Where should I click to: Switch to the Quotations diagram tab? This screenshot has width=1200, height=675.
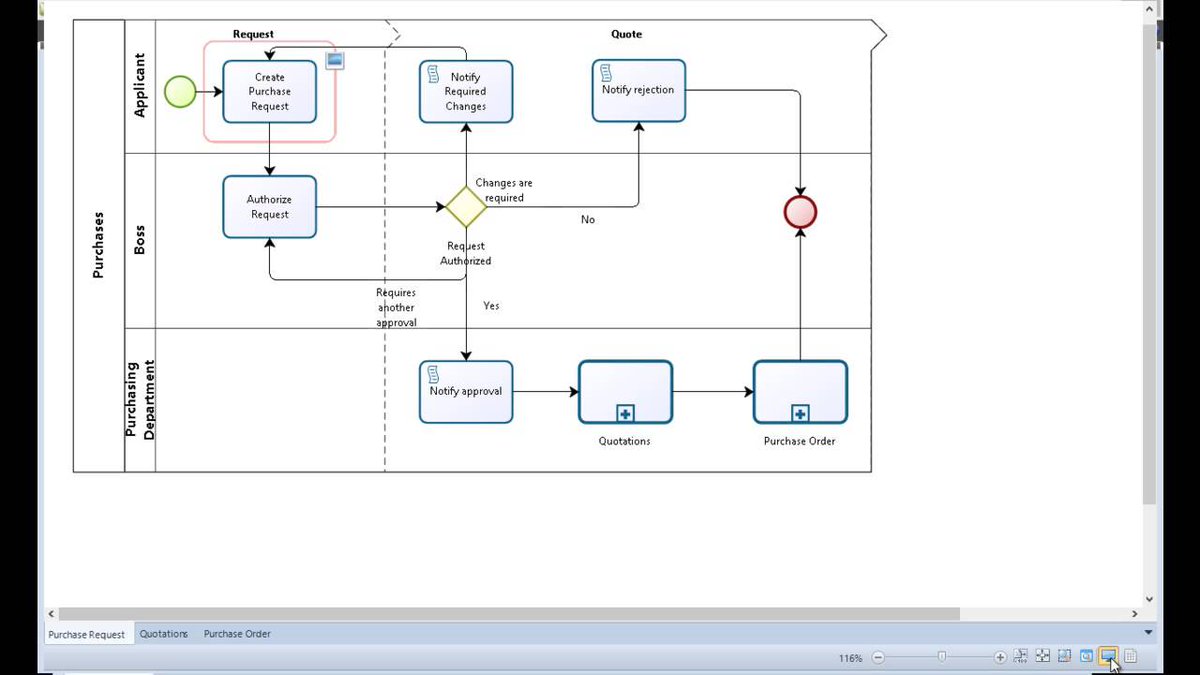pyautogui.click(x=163, y=634)
